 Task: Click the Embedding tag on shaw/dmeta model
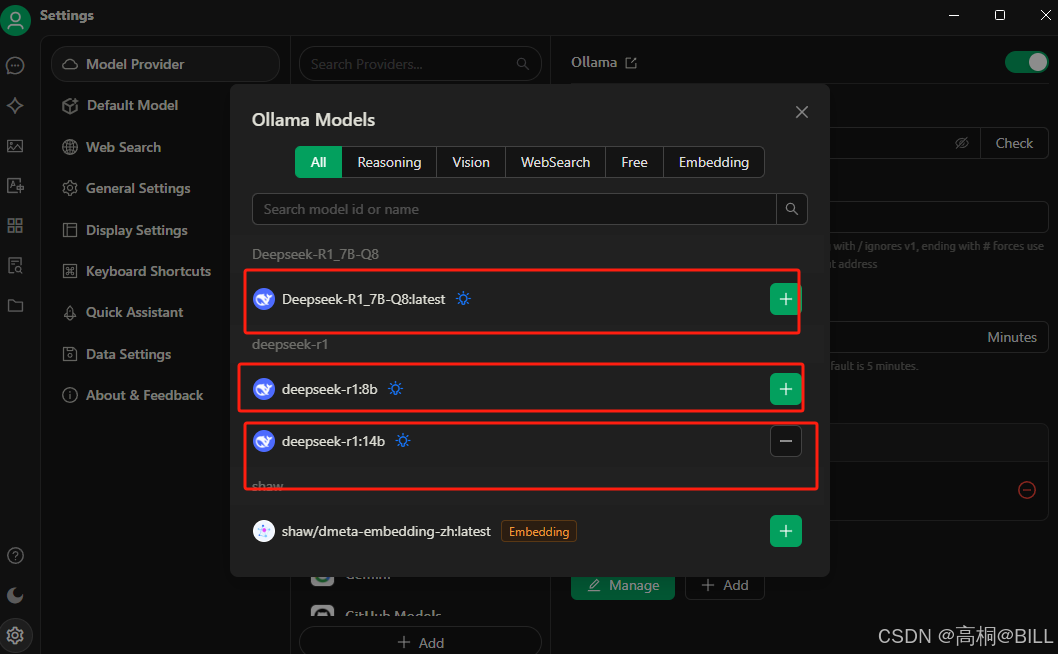click(x=538, y=532)
